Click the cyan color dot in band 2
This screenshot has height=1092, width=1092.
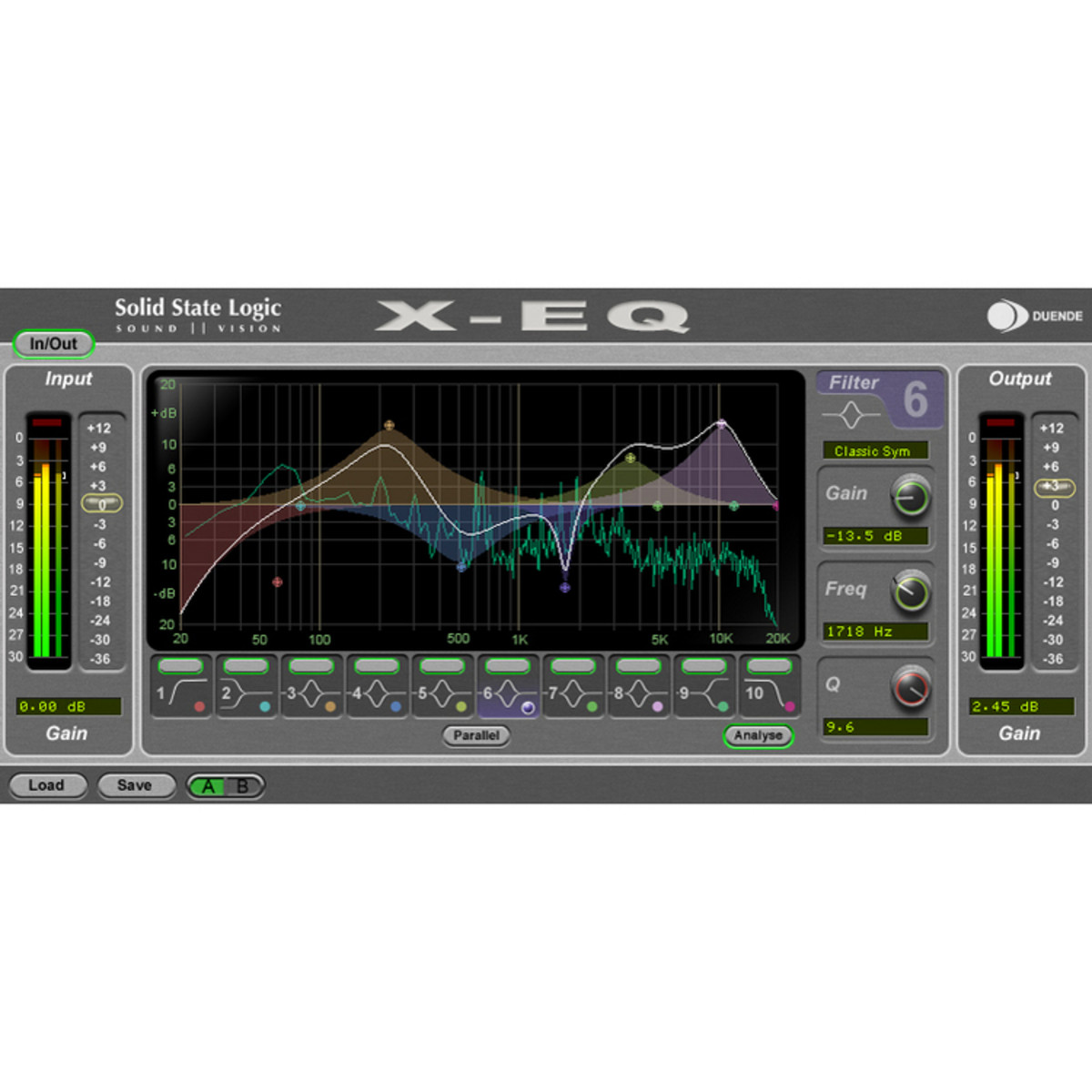(265, 706)
